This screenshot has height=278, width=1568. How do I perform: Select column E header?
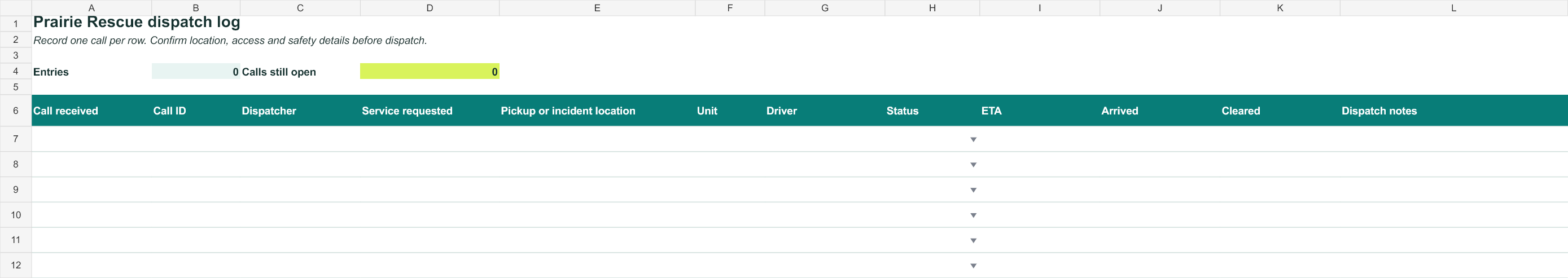597,8
